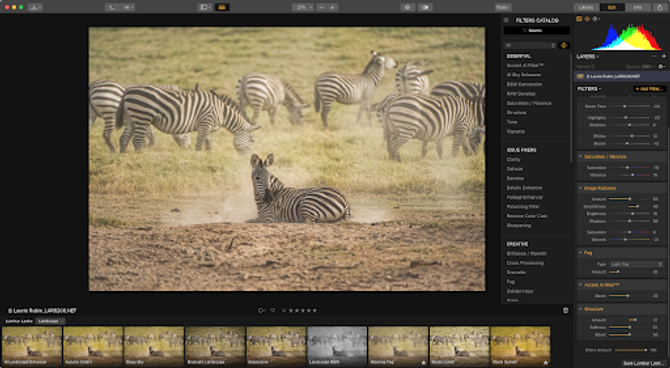Open the import add-photos dropdown
670x368 pixels.
tap(35, 7)
